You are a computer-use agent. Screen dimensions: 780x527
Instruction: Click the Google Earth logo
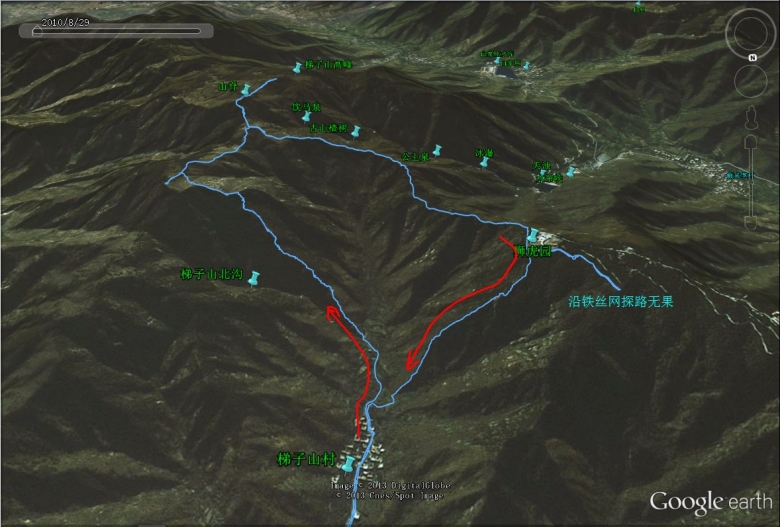(711, 502)
